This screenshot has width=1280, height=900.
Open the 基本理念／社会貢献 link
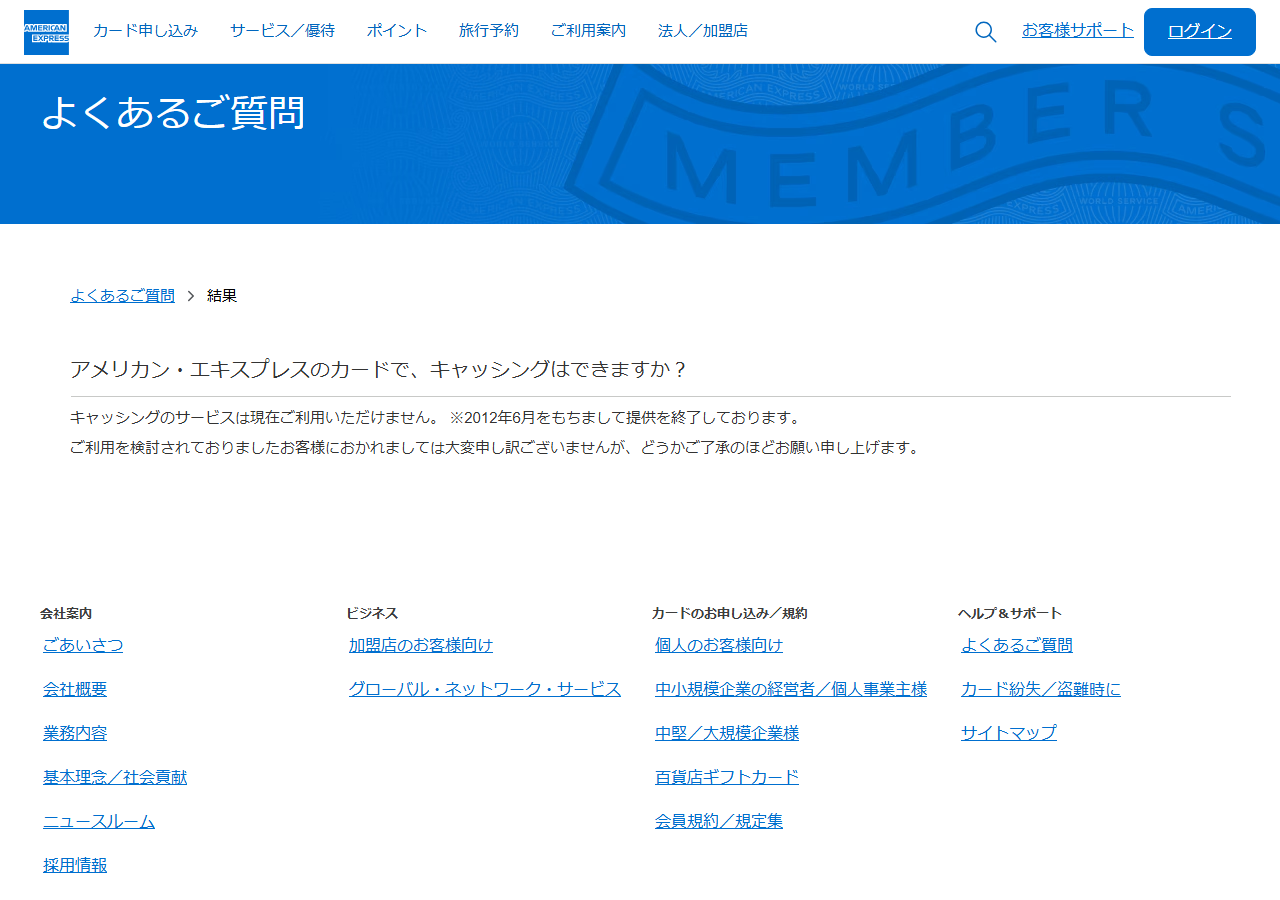115,777
